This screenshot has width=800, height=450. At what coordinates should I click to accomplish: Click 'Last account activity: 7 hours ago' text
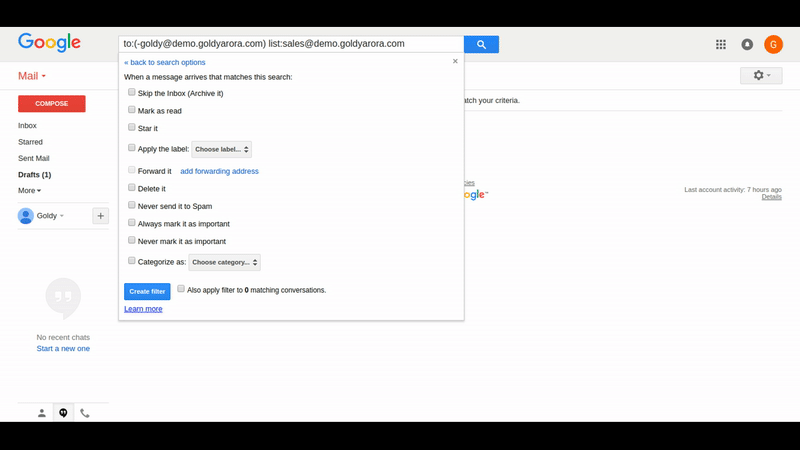point(733,189)
